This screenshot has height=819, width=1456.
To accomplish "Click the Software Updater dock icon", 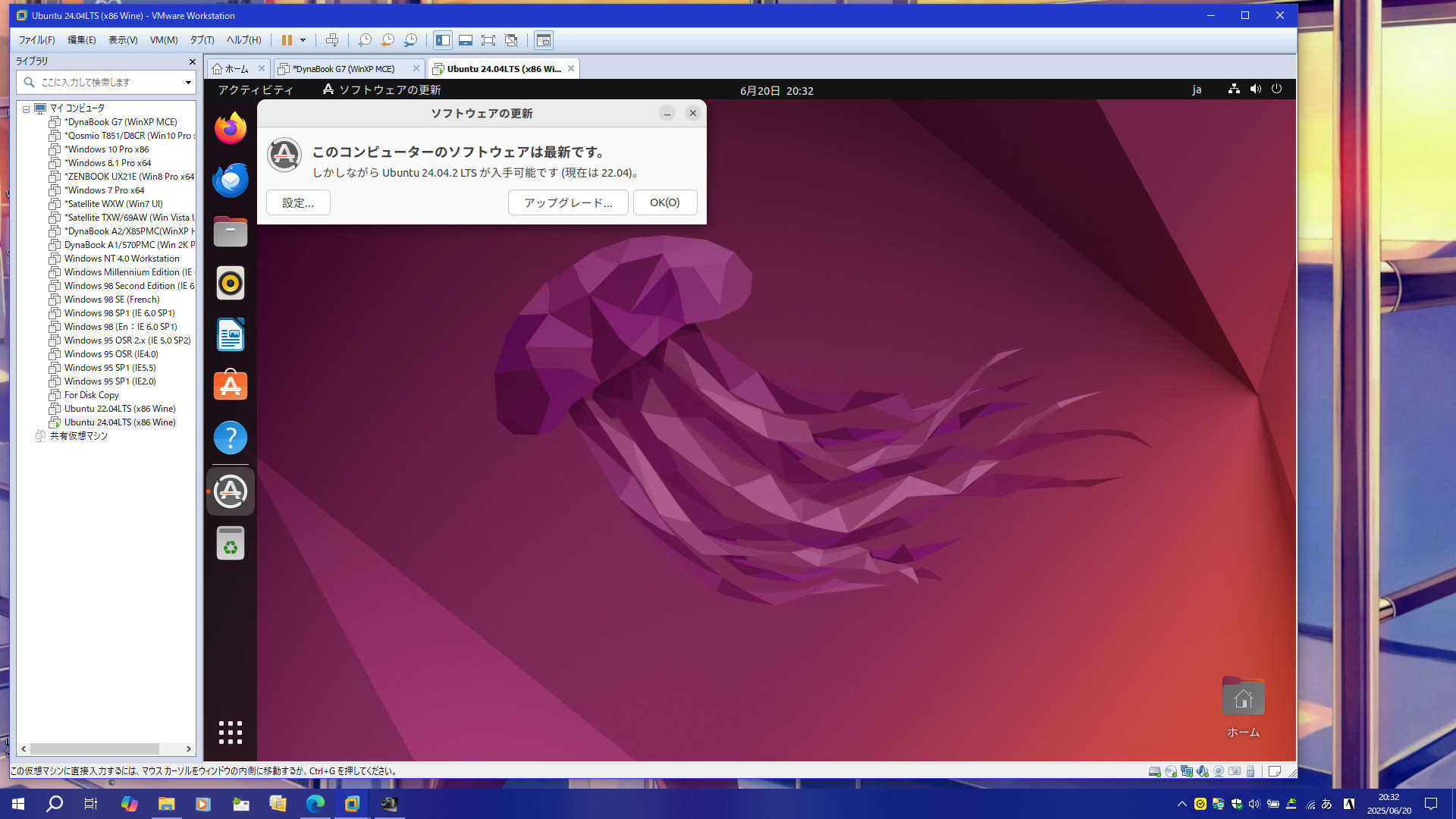I will pos(231,491).
